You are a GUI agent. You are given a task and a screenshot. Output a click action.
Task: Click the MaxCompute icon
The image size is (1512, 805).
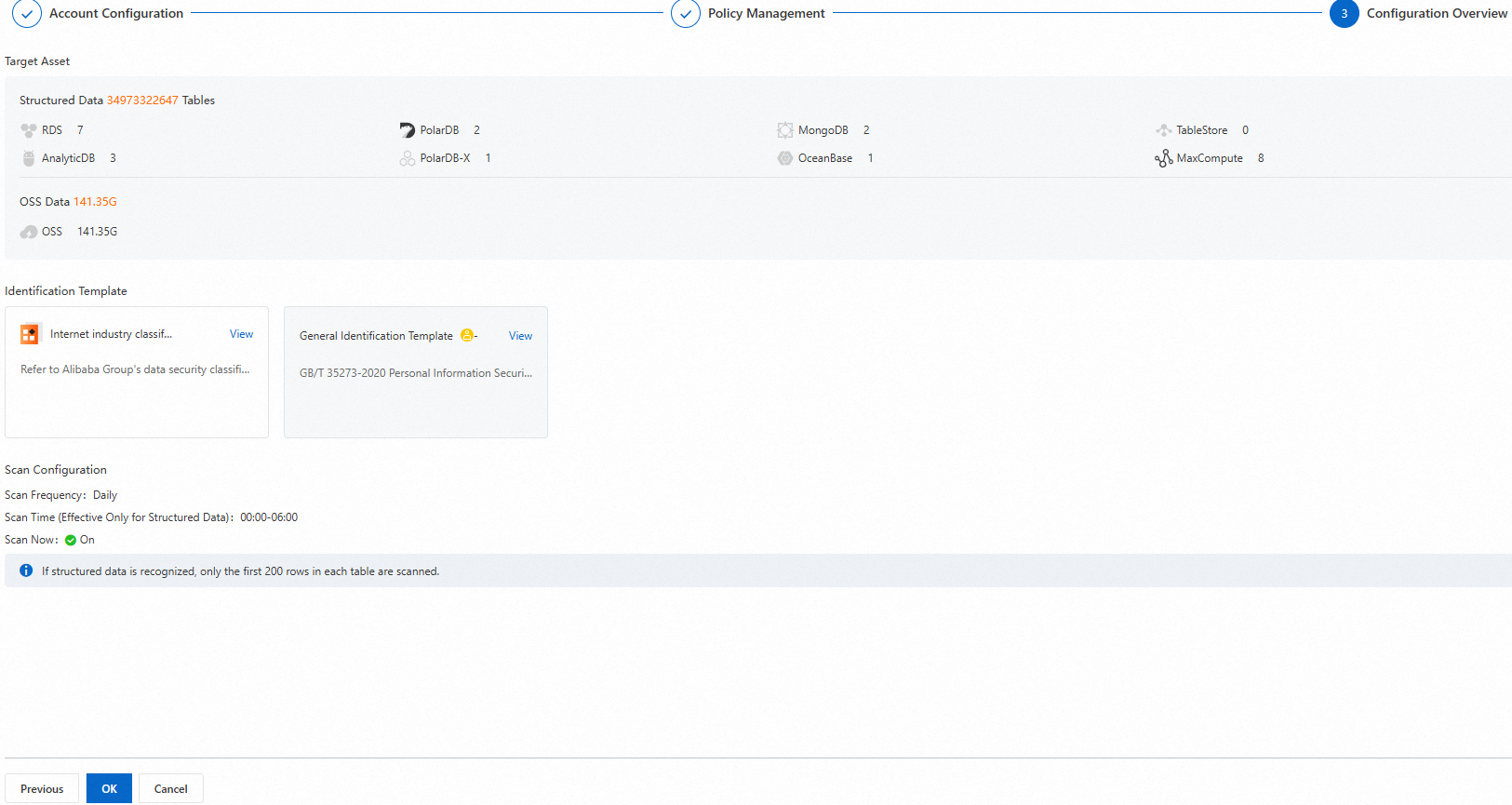[1163, 158]
